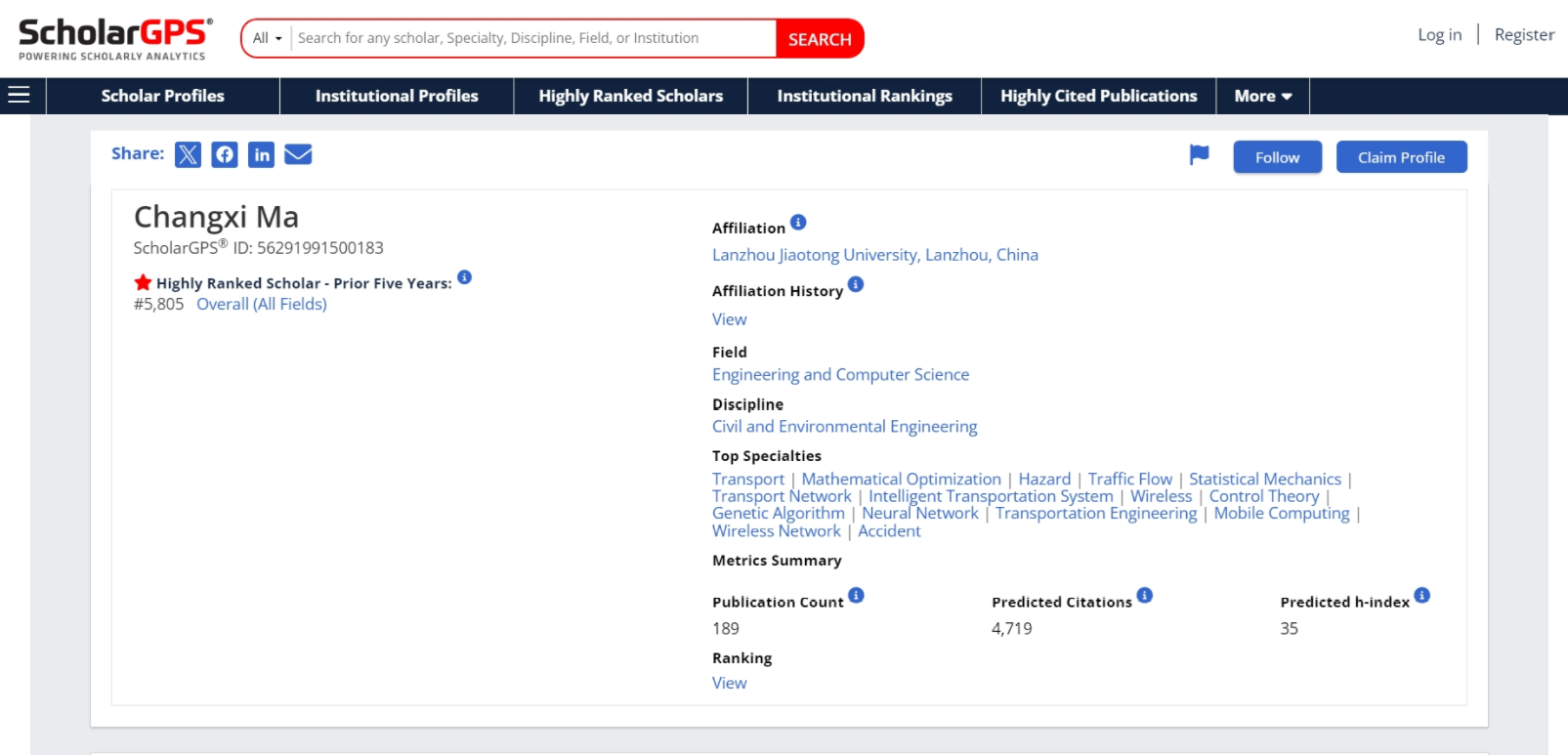Share profile by email envelope icon
Screen dimensions: 1568x755
[298, 154]
